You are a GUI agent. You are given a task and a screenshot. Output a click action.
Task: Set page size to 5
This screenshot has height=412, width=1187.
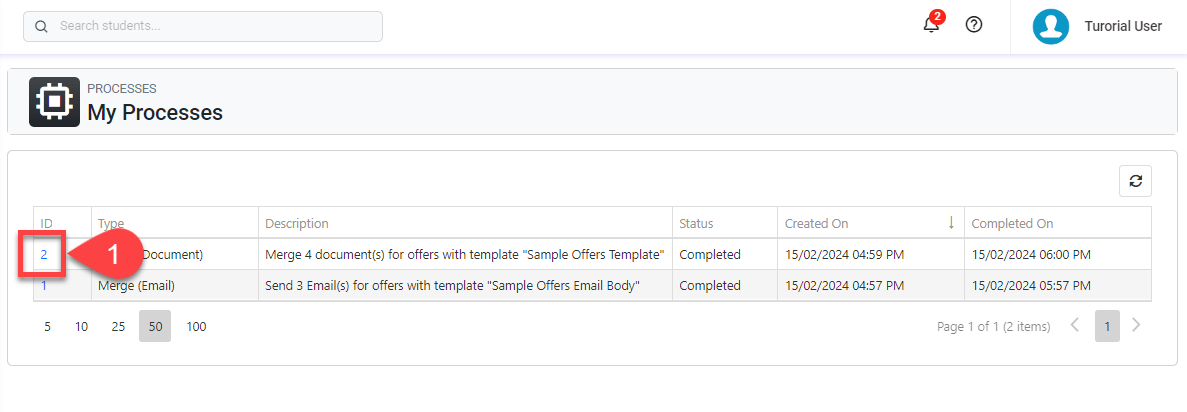pyautogui.click(x=47, y=326)
